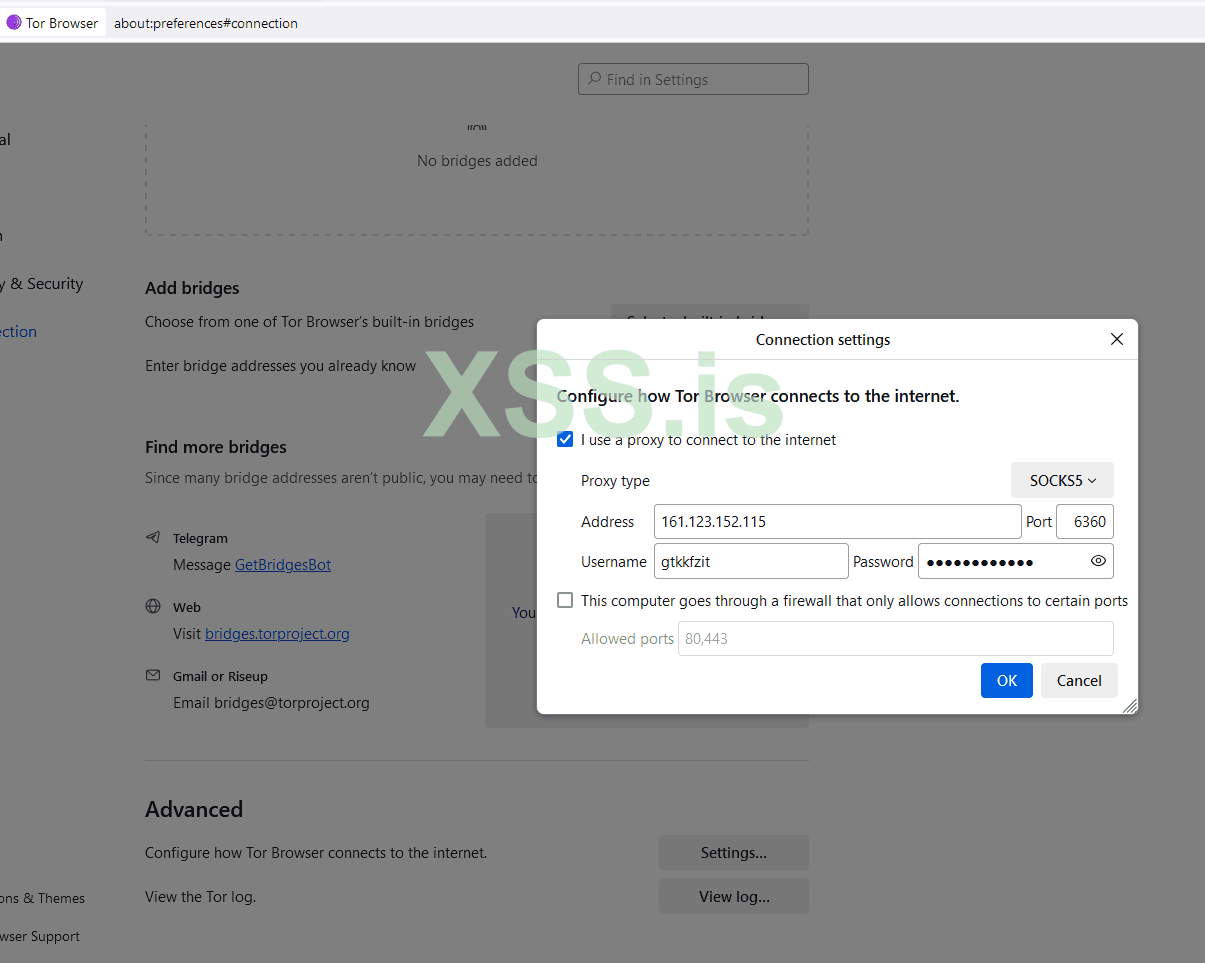
Task: Cancel the Connection settings dialog
Action: click(x=1079, y=680)
